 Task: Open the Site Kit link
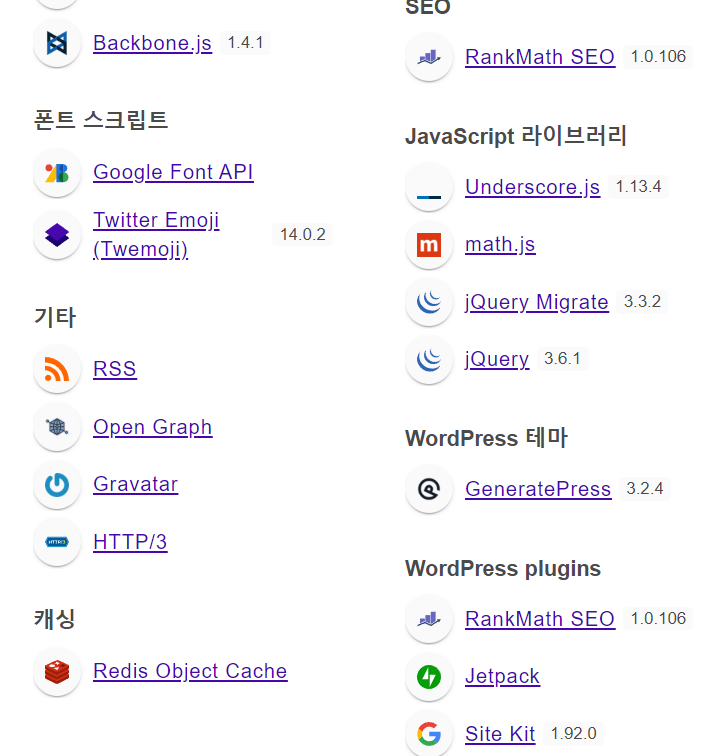[x=500, y=734]
